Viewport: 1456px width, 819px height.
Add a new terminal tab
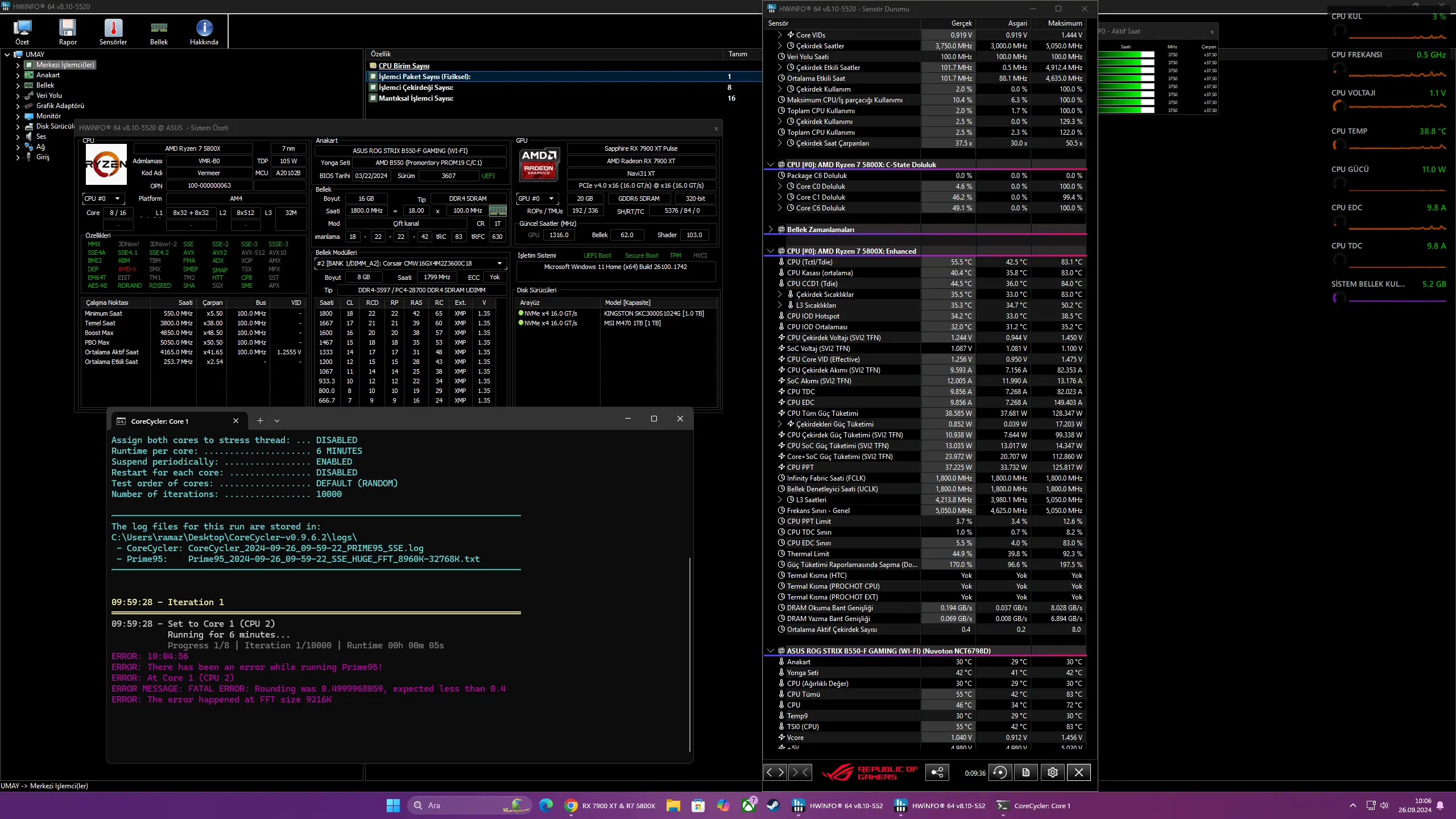pos(260,421)
